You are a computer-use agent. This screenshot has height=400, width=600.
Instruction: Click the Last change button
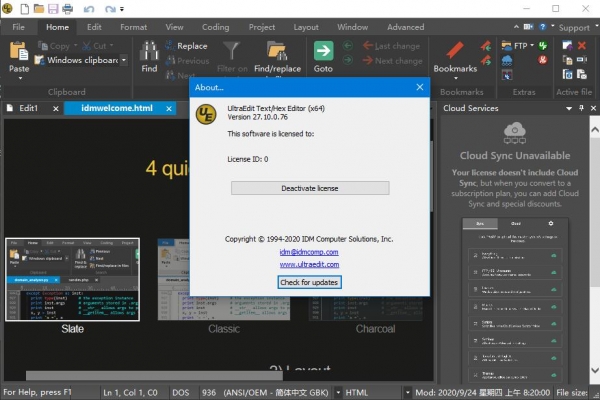point(391,46)
